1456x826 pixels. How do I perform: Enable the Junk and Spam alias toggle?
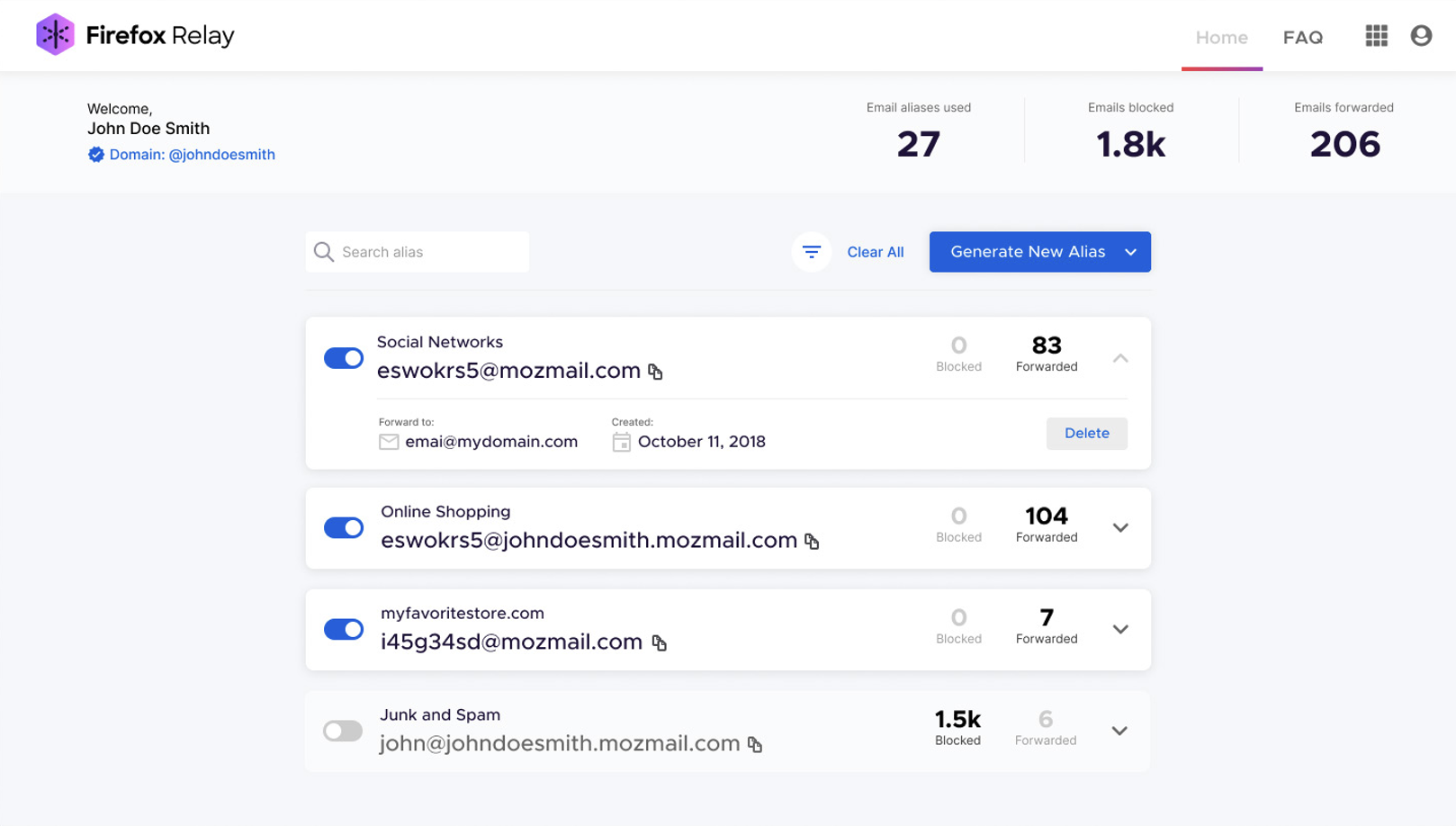click(x=343, y=731)
